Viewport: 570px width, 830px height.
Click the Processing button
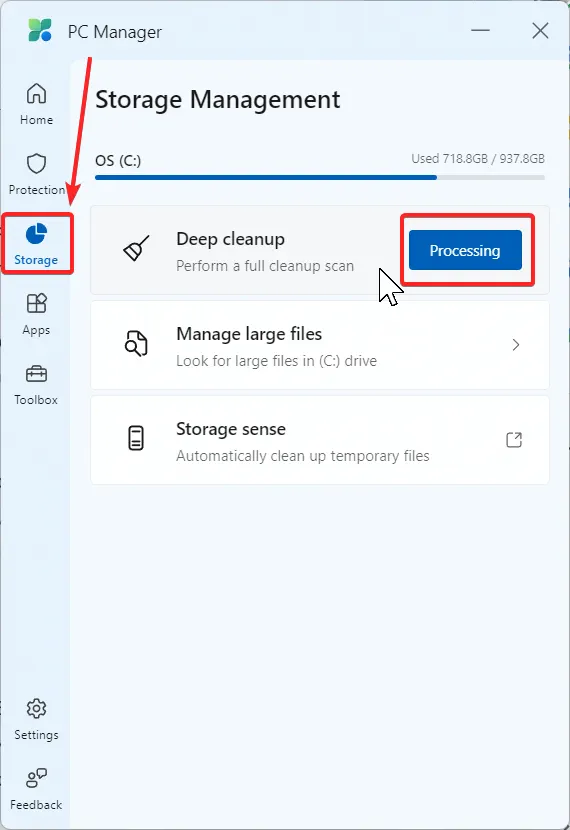(465, 250)
